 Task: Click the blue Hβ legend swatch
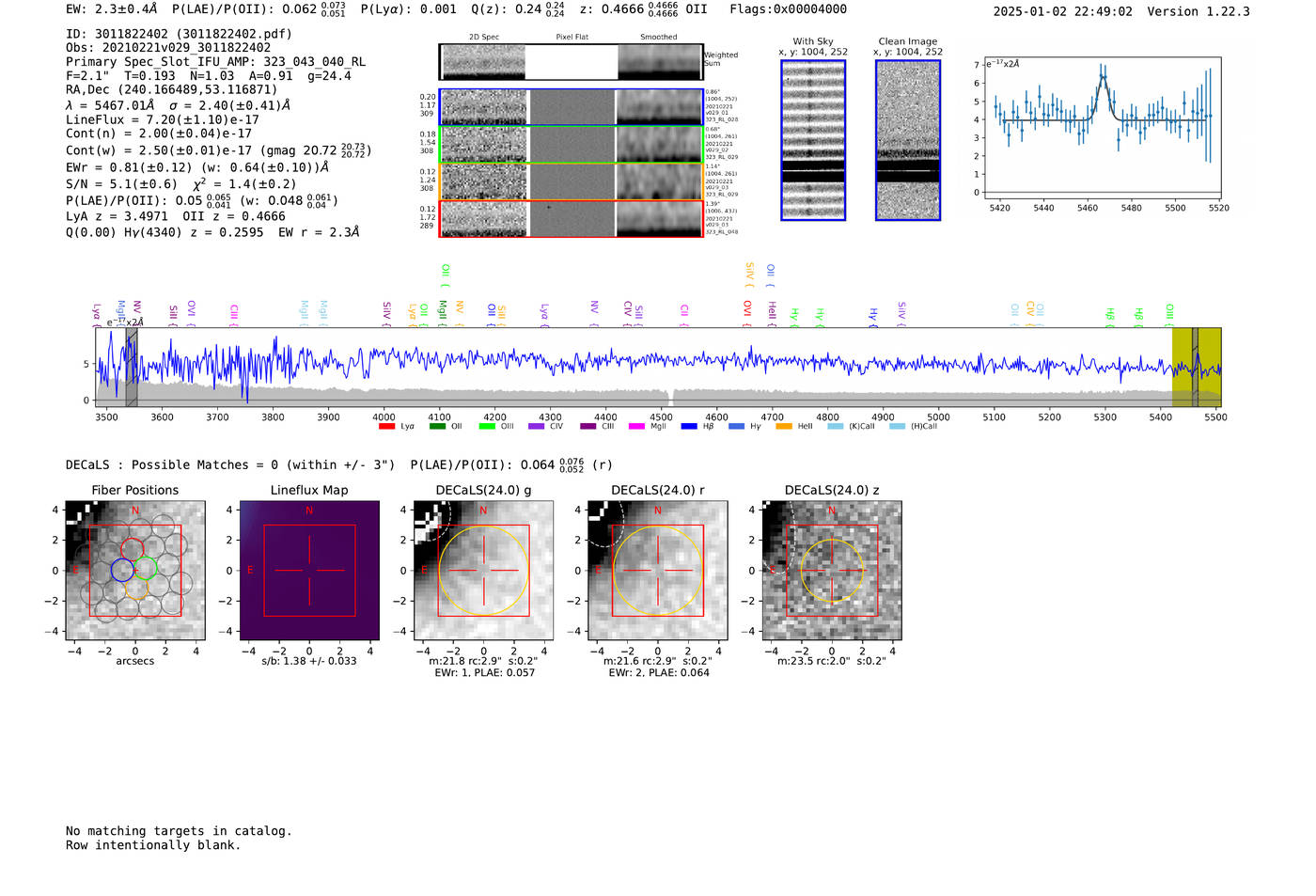pos(689,427)
